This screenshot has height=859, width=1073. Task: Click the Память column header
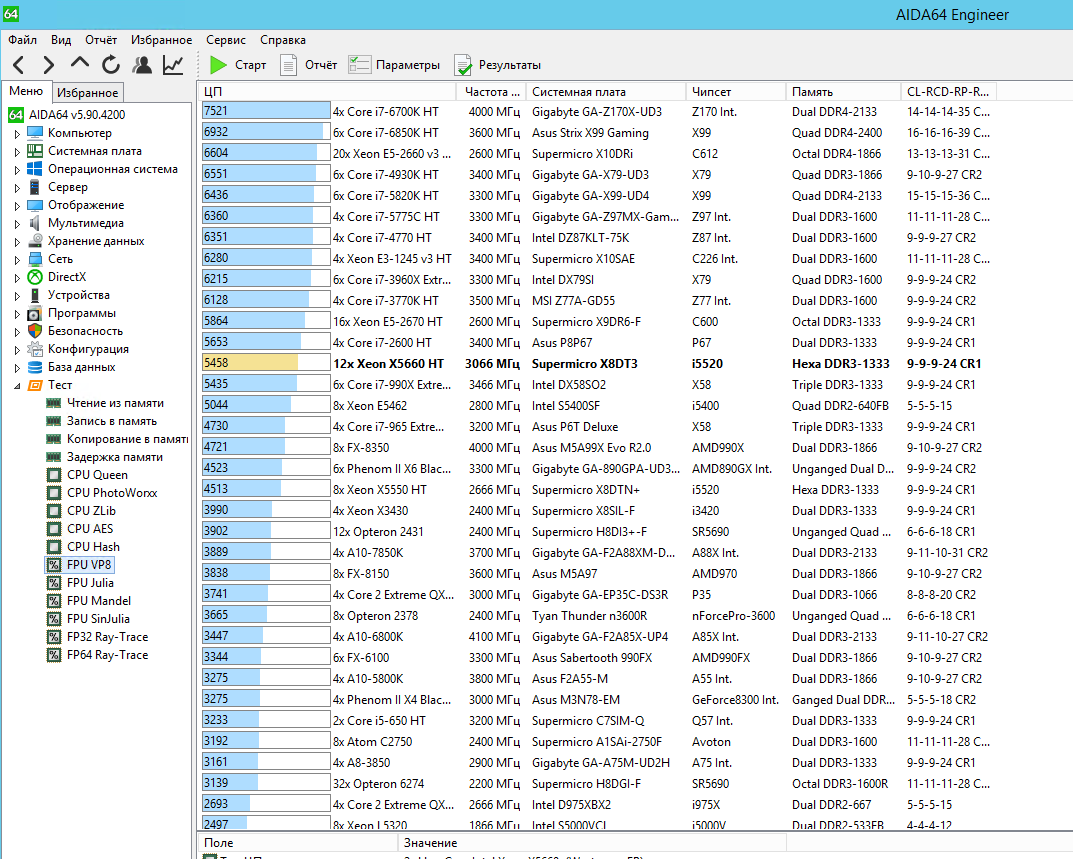pyautogui.click(x=843, y=92)
